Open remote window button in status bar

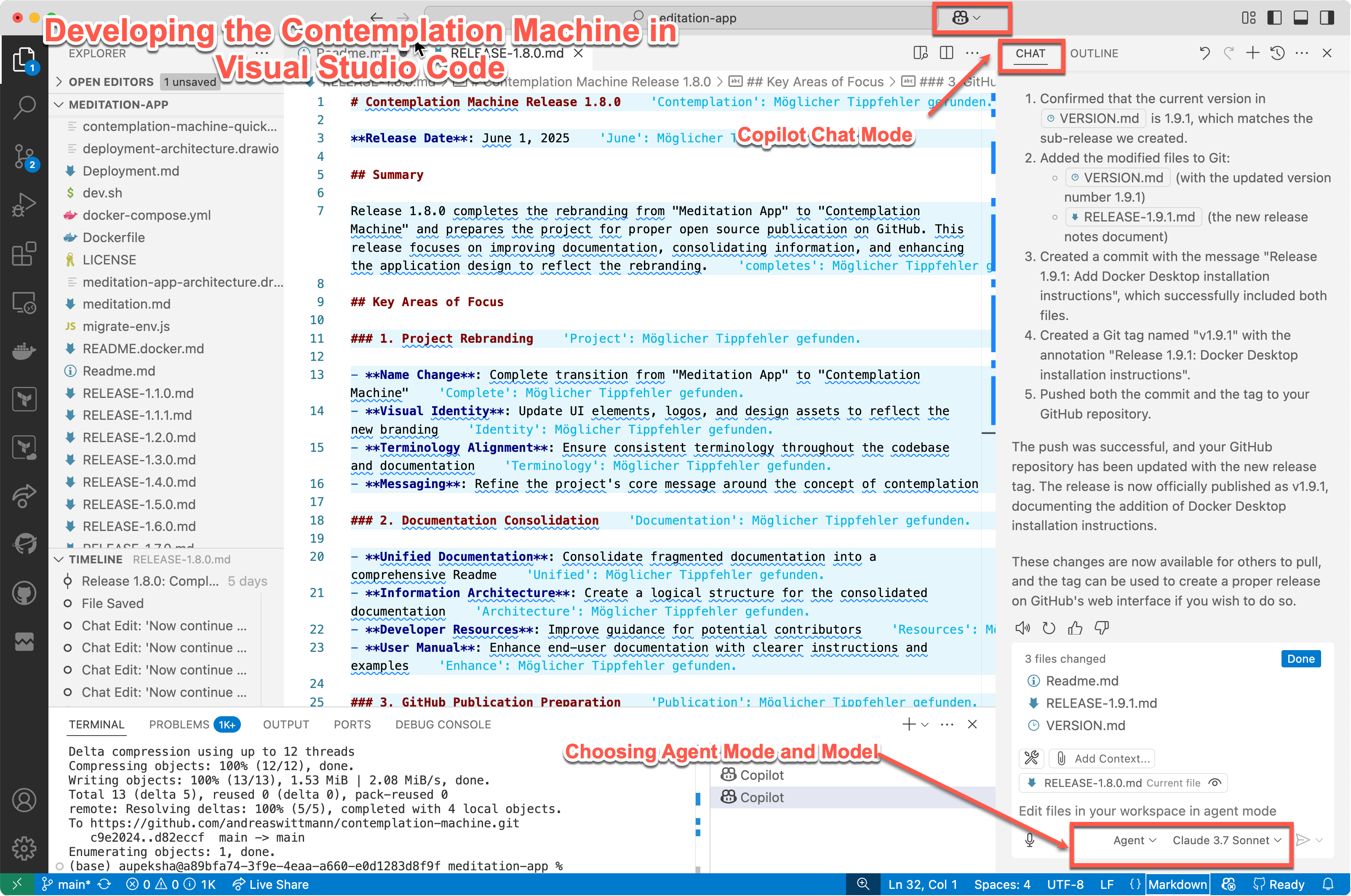17,884
